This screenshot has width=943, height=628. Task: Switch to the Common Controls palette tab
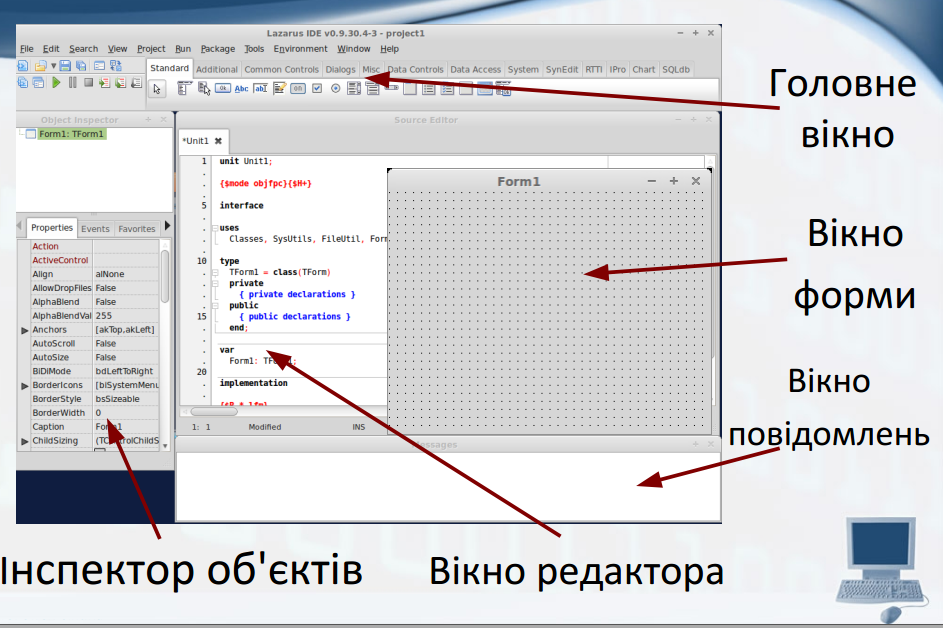tap(281, 69)
